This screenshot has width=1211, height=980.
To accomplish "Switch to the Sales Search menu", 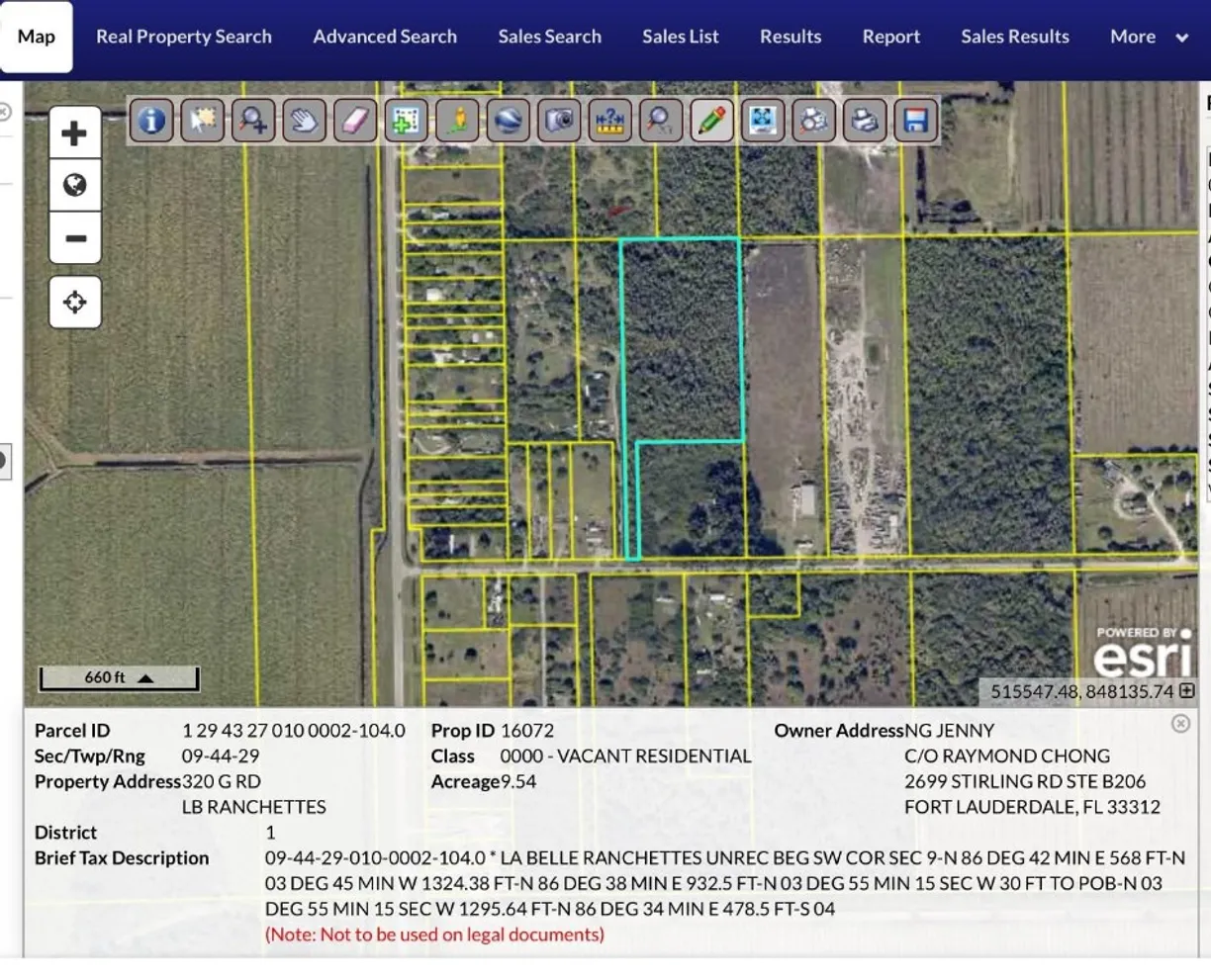I will point(550,37).
